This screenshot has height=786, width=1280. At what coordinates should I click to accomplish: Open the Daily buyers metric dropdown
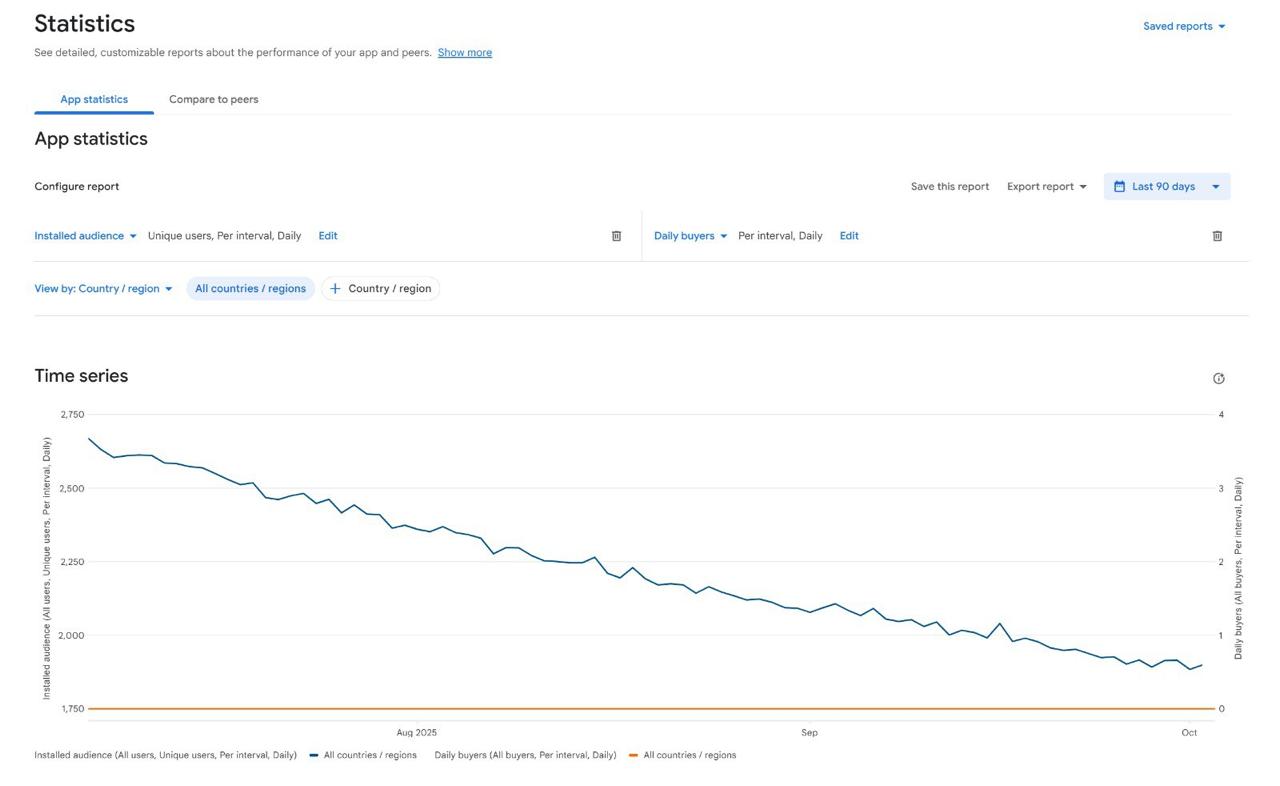pyautogui.click(x=690, y=236)
